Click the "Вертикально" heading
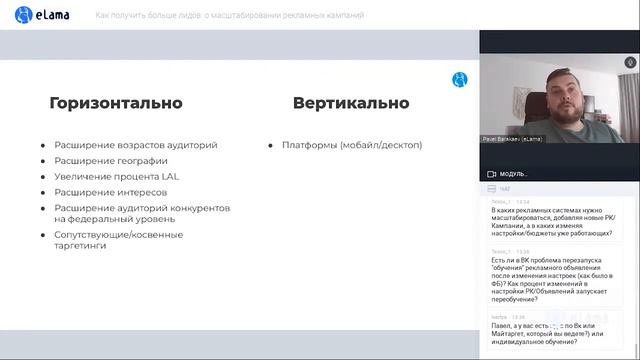The height and width of the screenshot is (360, 640). pos(351,103)
